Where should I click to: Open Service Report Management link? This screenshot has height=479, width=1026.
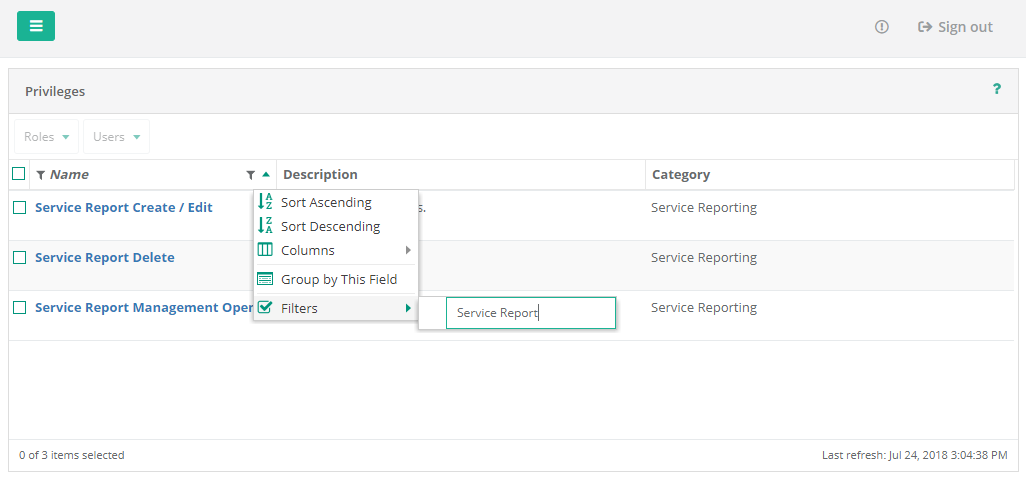(x=144, y=308)
